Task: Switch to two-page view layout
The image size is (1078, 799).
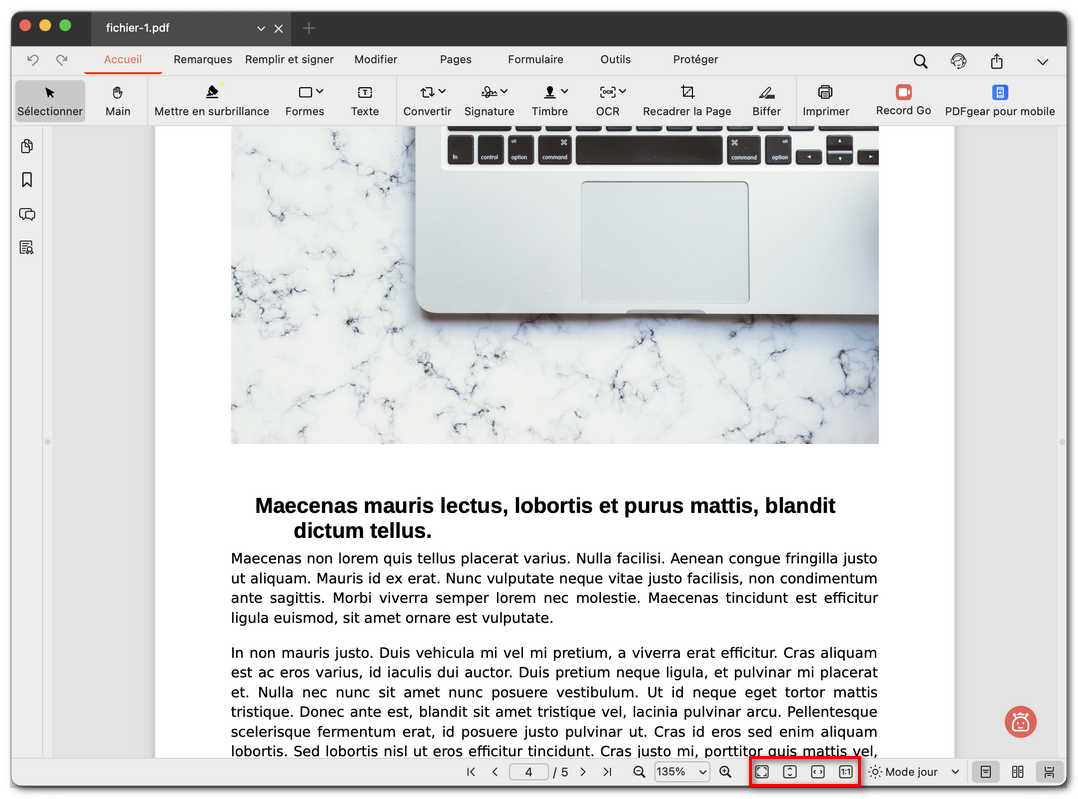Action: click(x=1018, y=772)
